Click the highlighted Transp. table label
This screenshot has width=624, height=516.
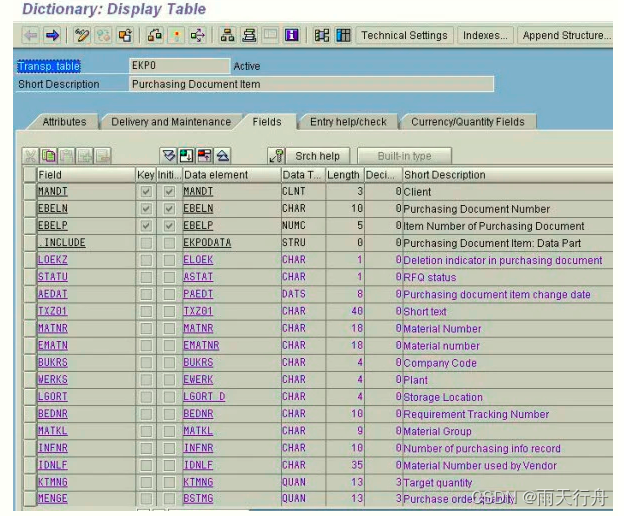click(x=49, y=66)
